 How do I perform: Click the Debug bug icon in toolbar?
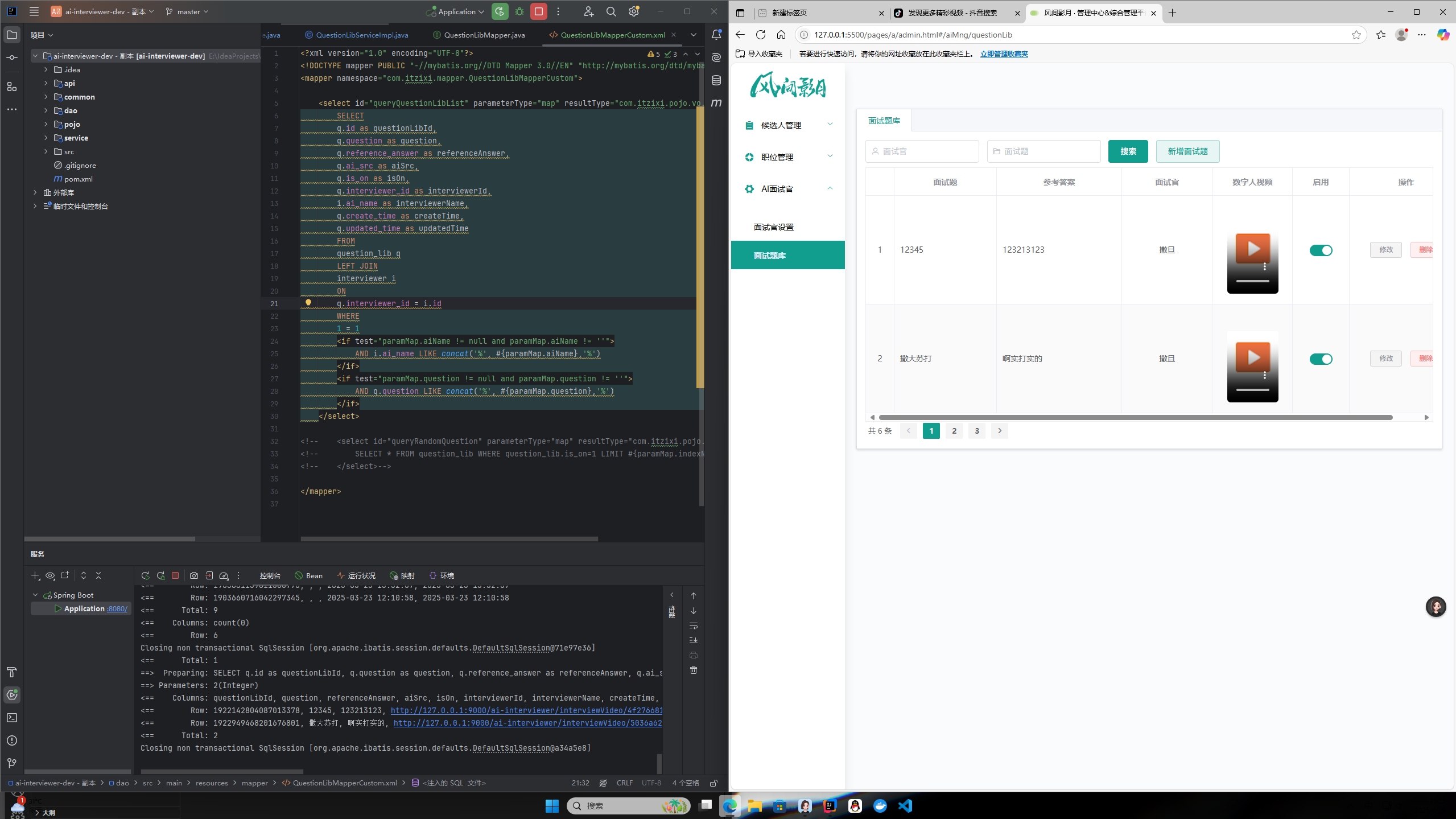[x=519, y=11]
